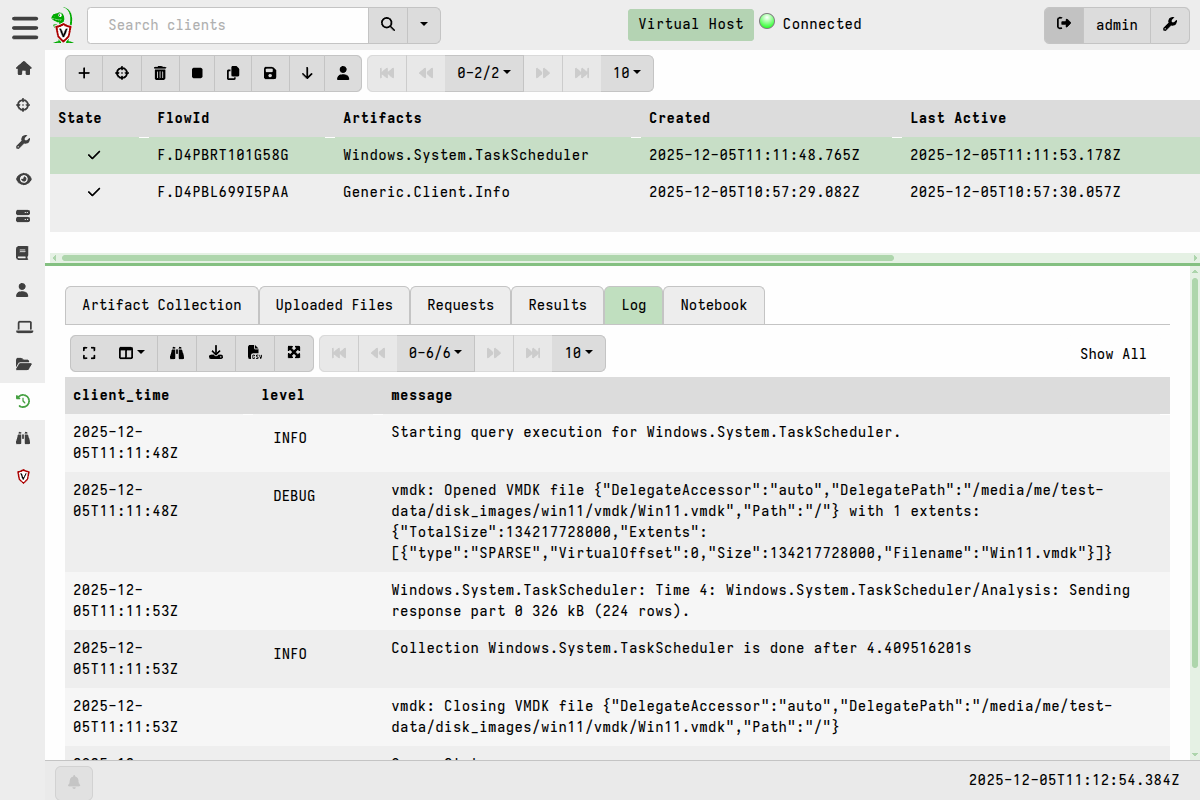Viewport: 1200px width, 800px height.
Task: Copy the collection using the duplicate icon
Action: (233, 73)
